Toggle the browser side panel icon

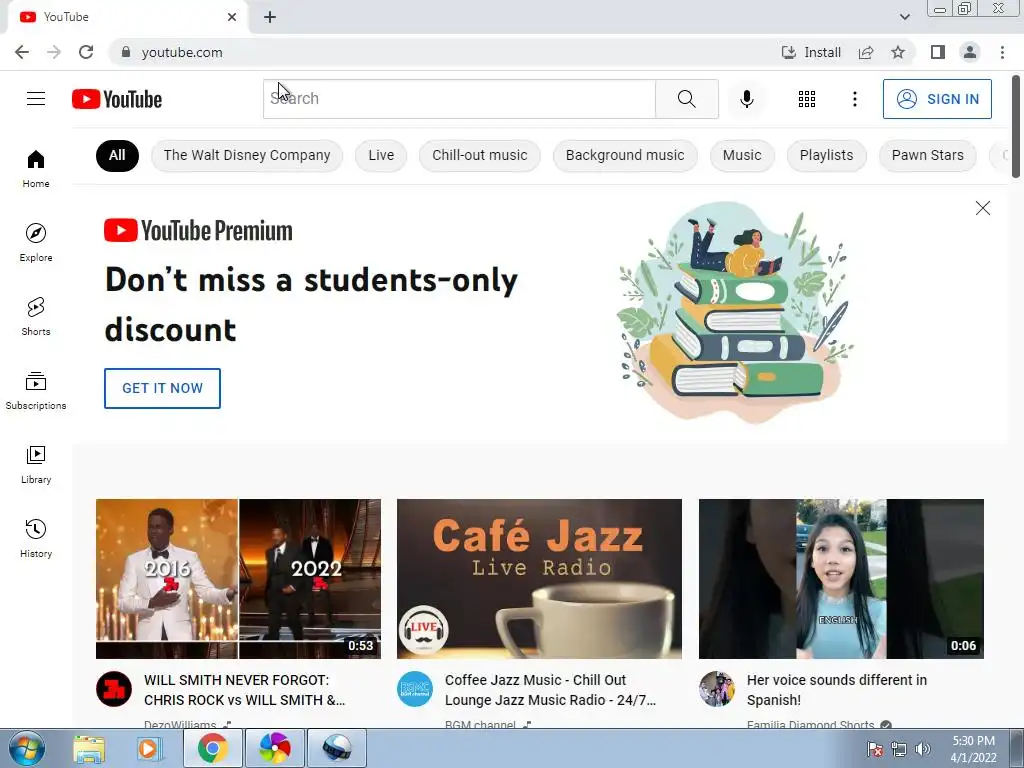pos(938,52)
